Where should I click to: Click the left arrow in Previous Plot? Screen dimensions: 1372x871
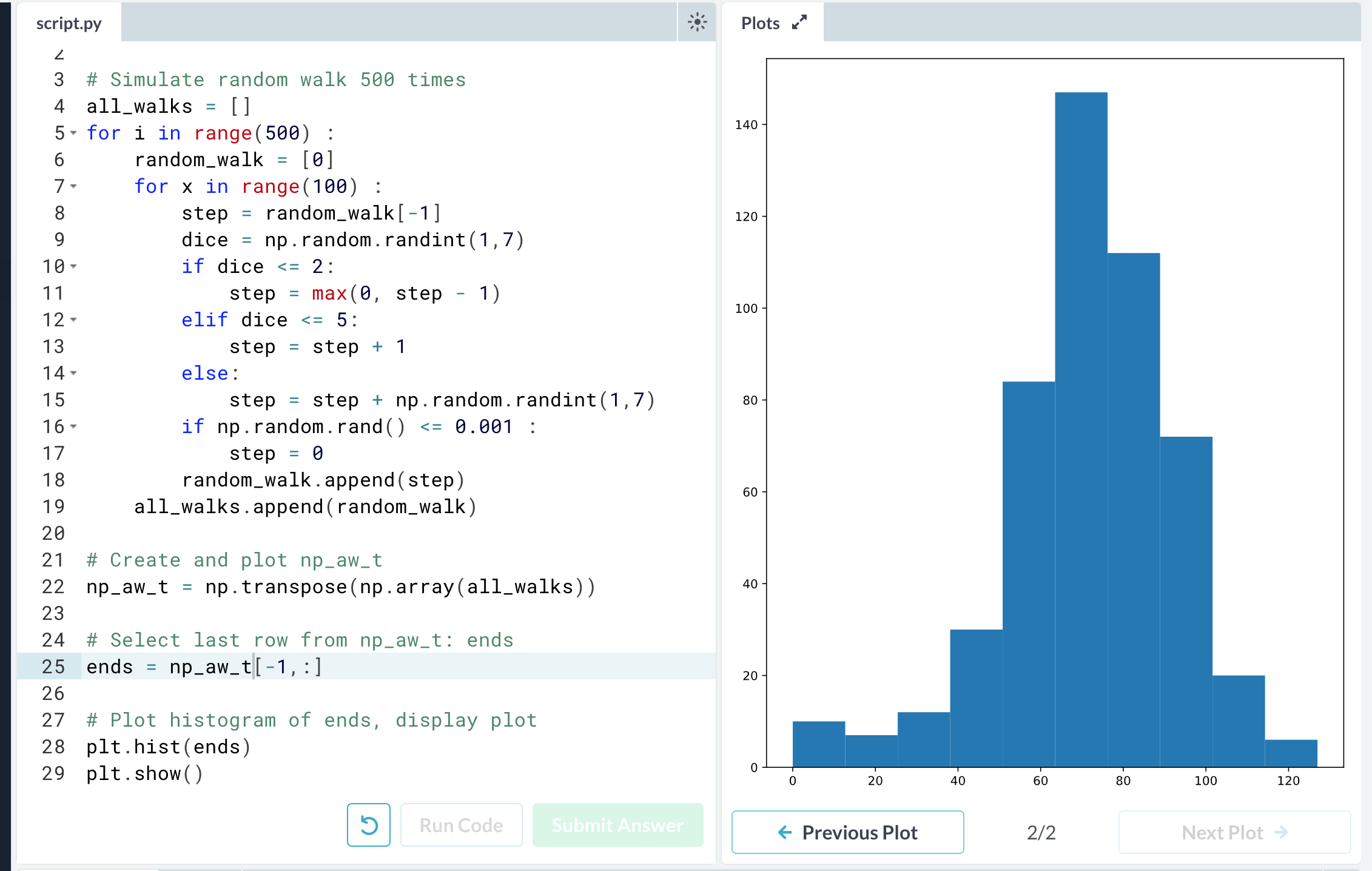click(x=785, y=832)
